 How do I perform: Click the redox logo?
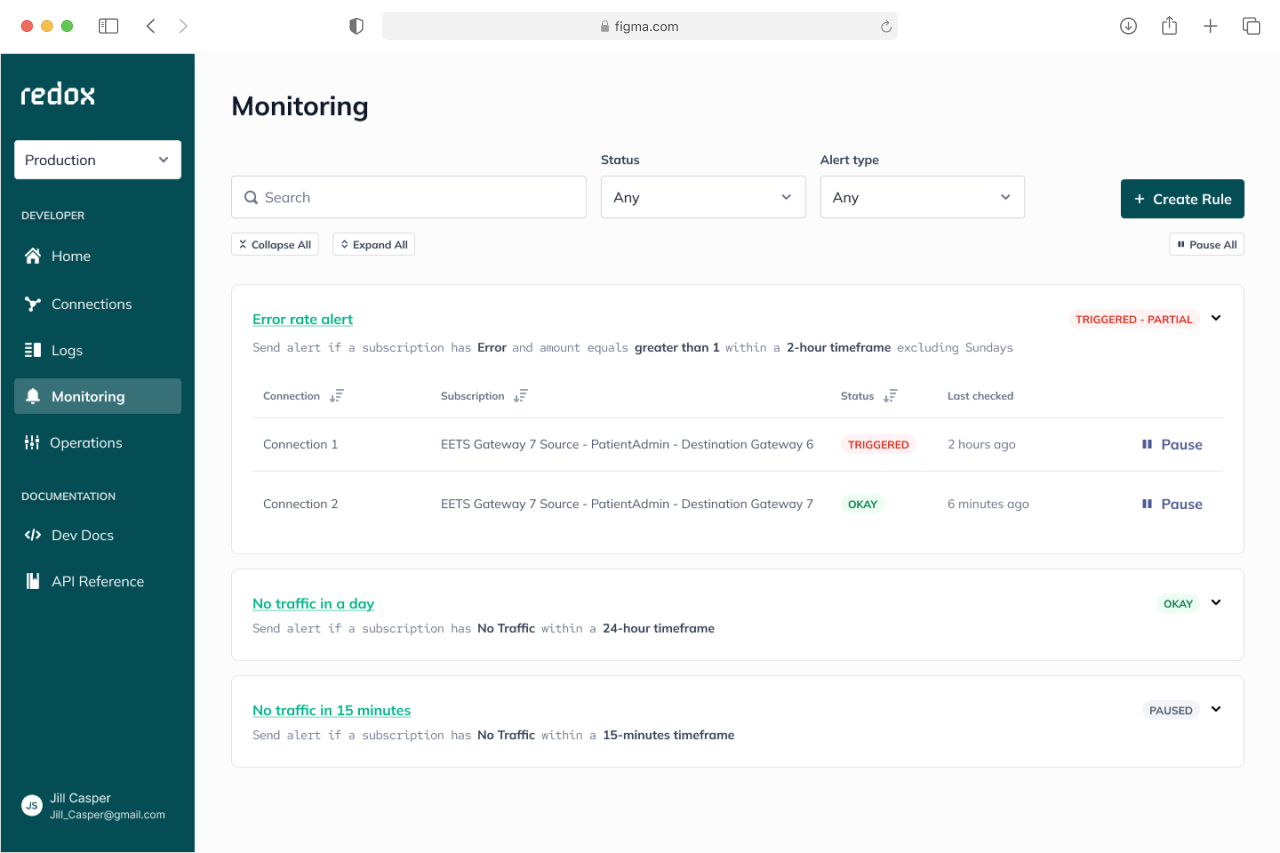pos(58,95)
